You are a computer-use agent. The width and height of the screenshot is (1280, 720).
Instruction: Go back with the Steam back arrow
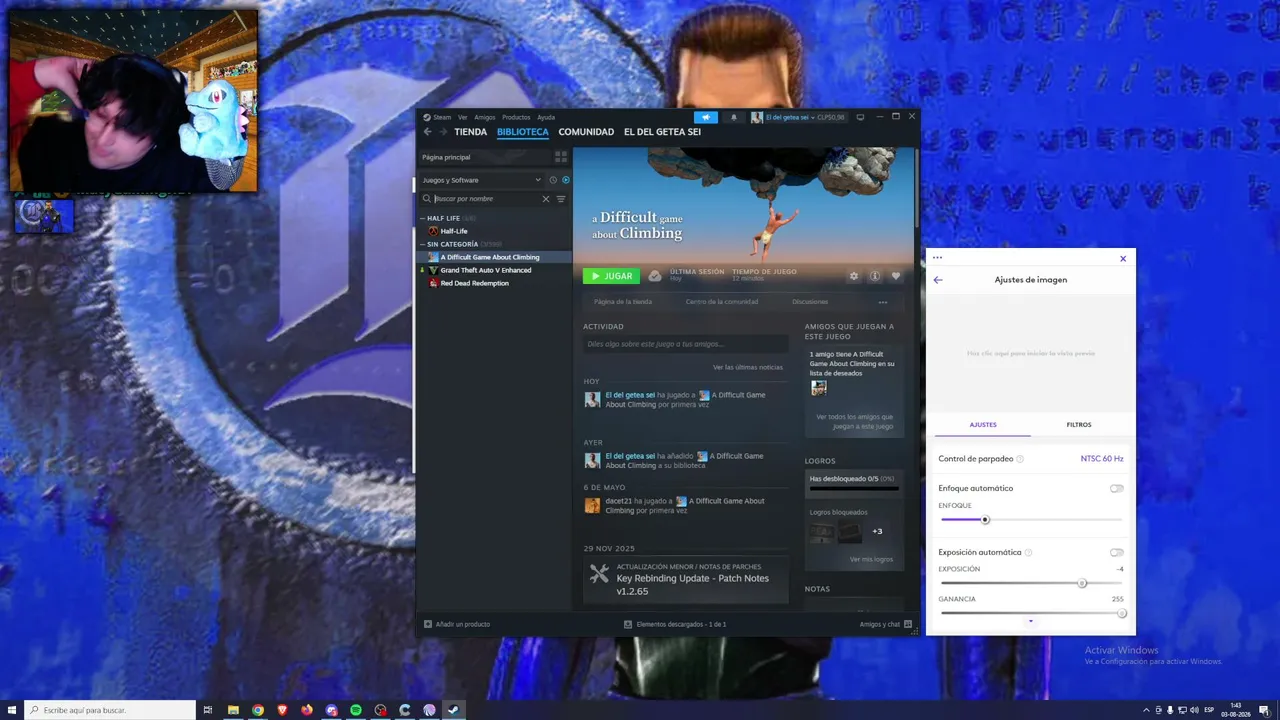click(427, 132)
